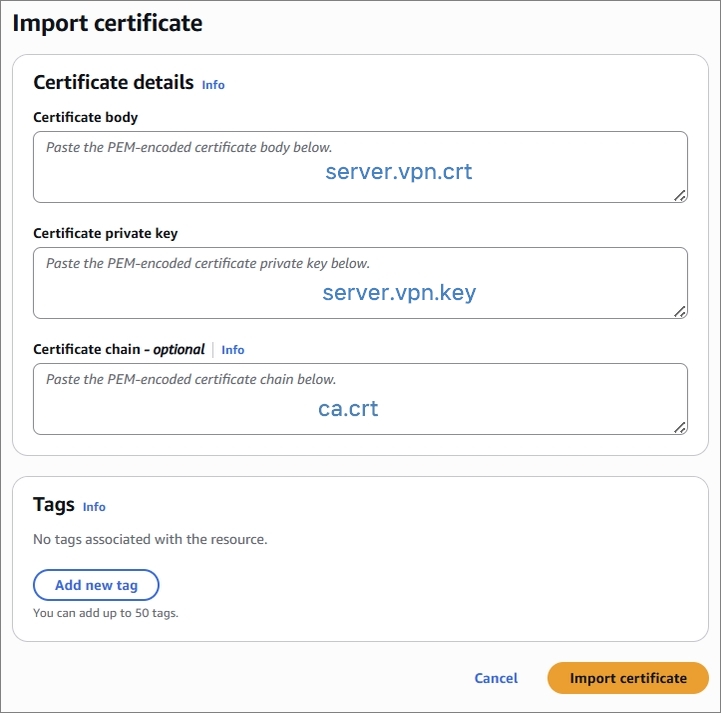Select the Import certificate page heading
The height and width of the screenshot is (713, 721).
(x=107, y=23)
